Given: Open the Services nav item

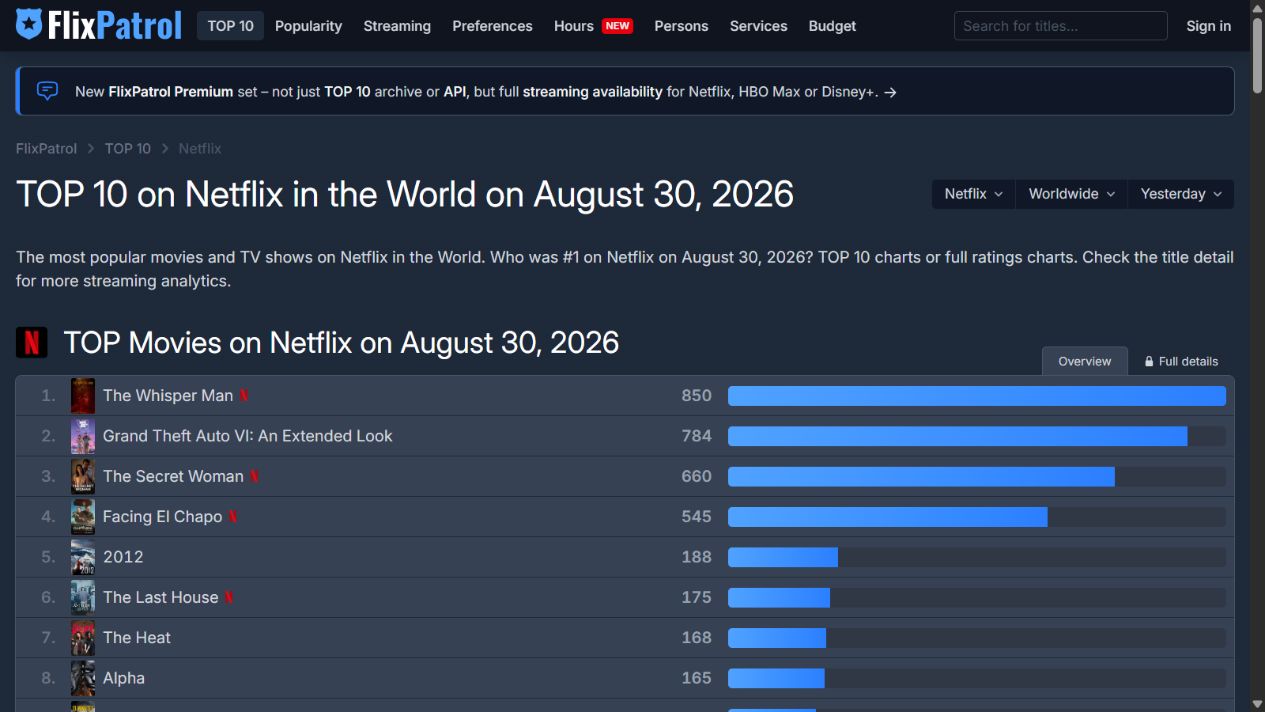Looking at the screenshot, I should (758, 26).
